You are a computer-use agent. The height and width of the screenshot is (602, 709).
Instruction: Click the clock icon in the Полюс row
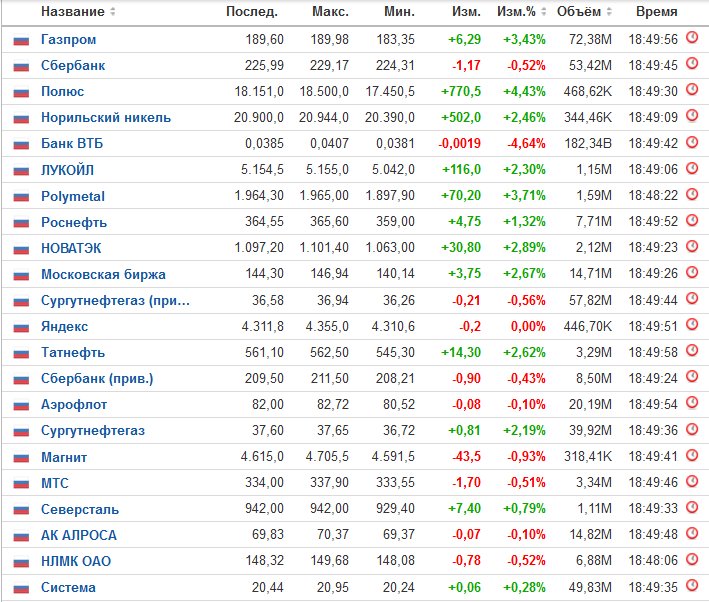(x=692, y=90)
